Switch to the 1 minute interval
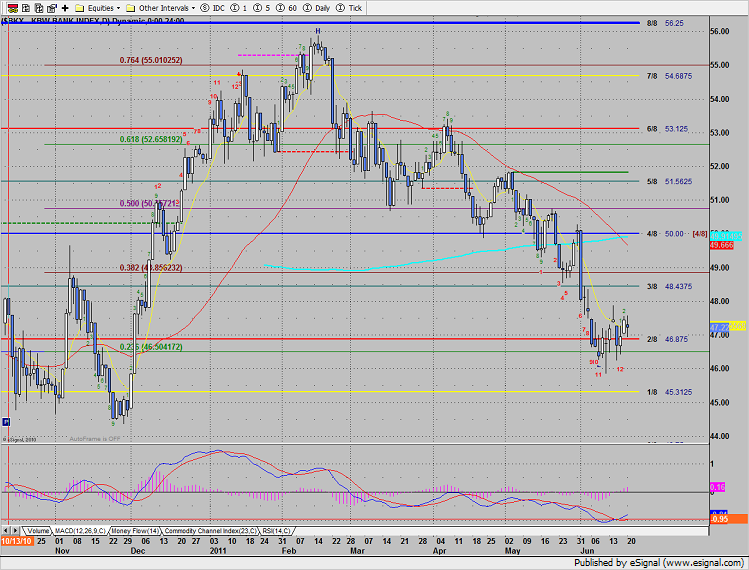 [239, 8]
